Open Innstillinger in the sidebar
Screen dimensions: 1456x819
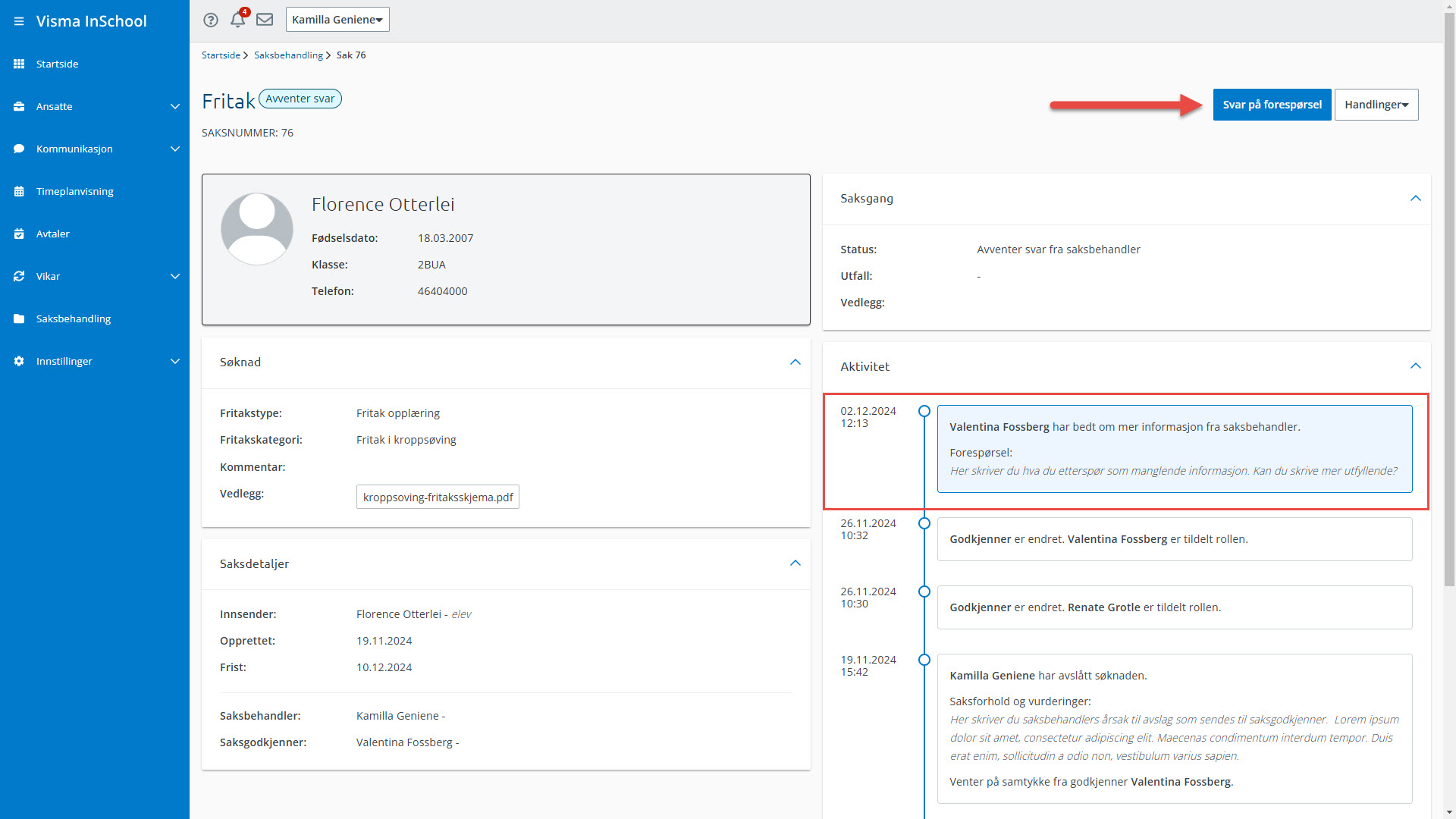(64, 361)
